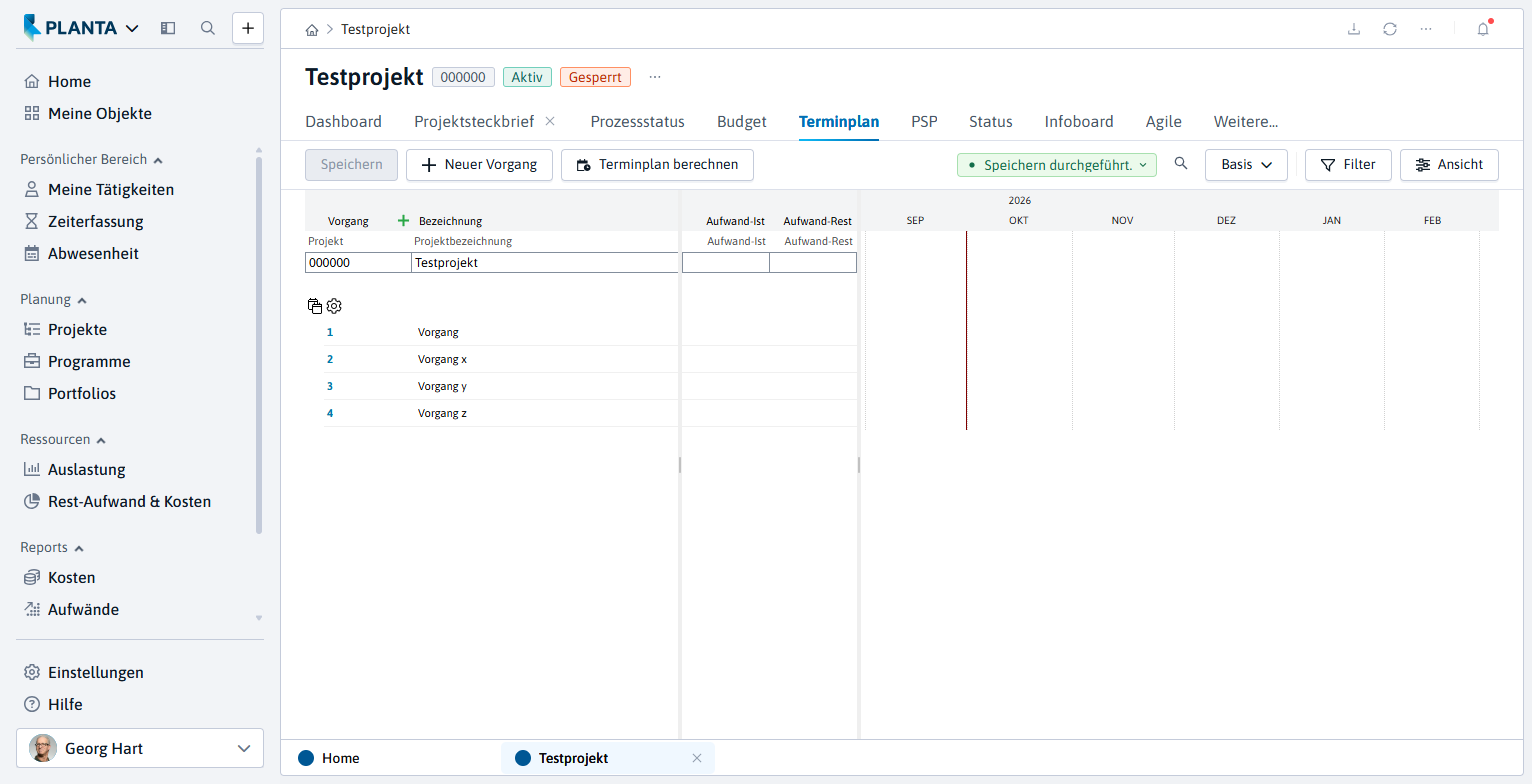This screenshot has width=1532, height=784.
Task: Click the green plus icon beside Vorgang header
Action: pyautogui.click(x=404, y=221)
